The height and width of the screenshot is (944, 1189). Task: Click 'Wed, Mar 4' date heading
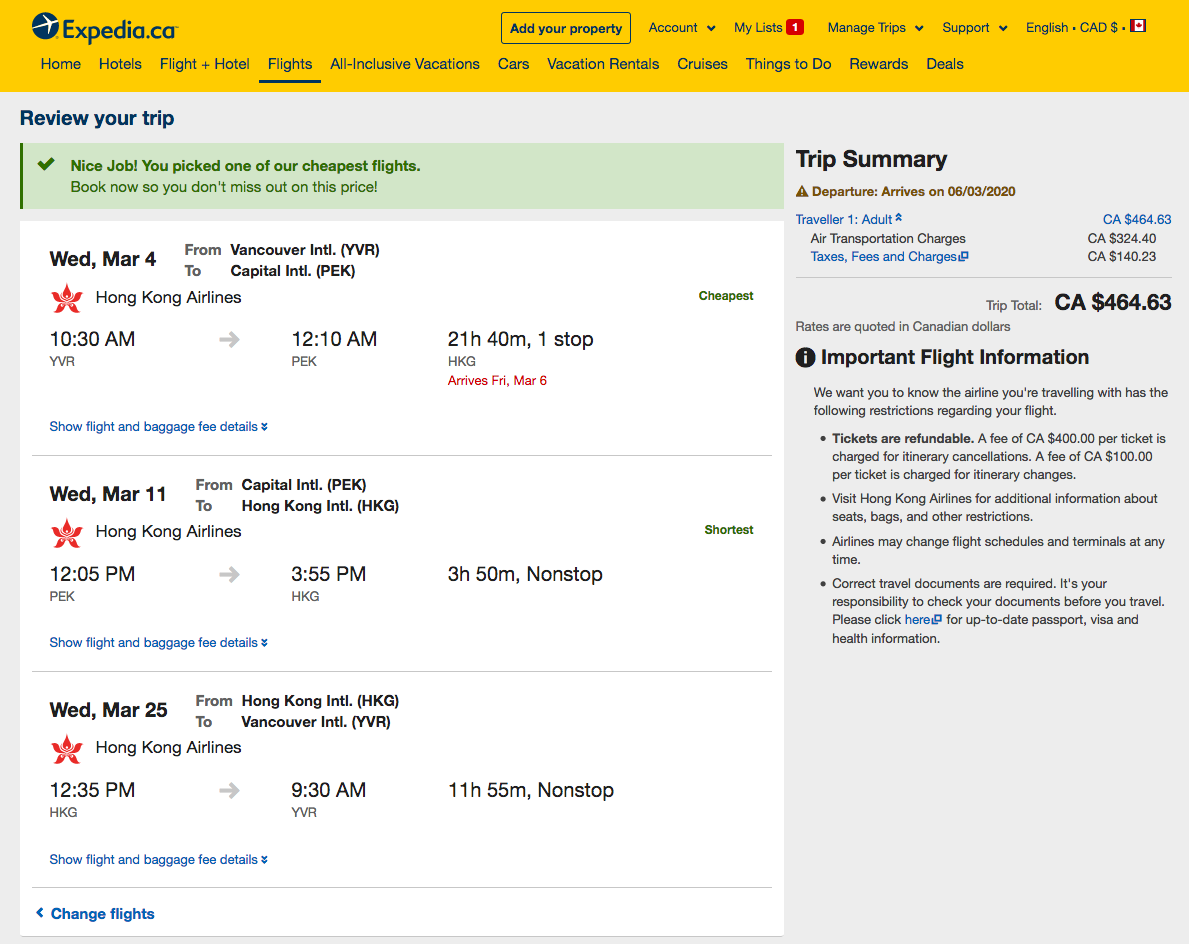(102, 259)
